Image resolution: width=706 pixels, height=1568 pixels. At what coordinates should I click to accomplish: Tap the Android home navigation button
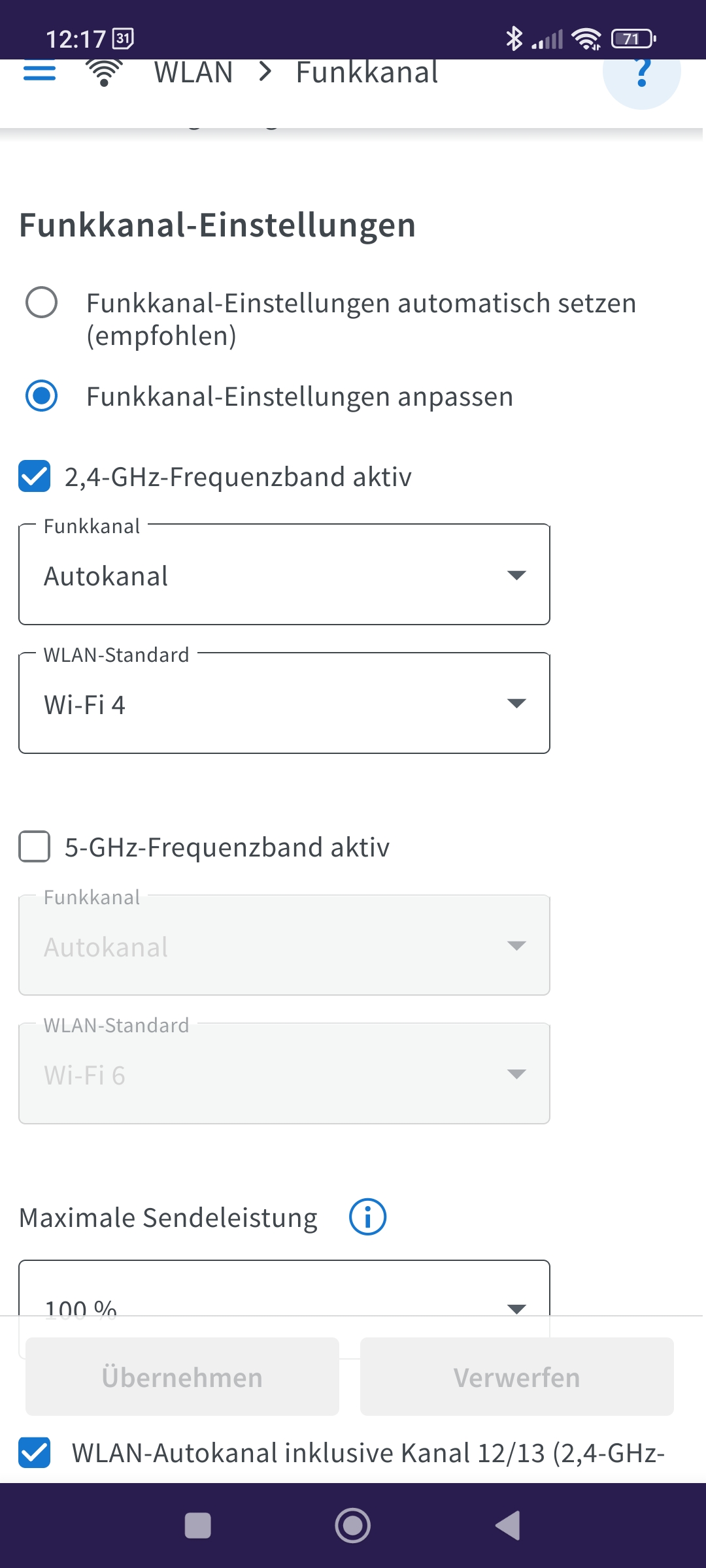(353, 1526)
